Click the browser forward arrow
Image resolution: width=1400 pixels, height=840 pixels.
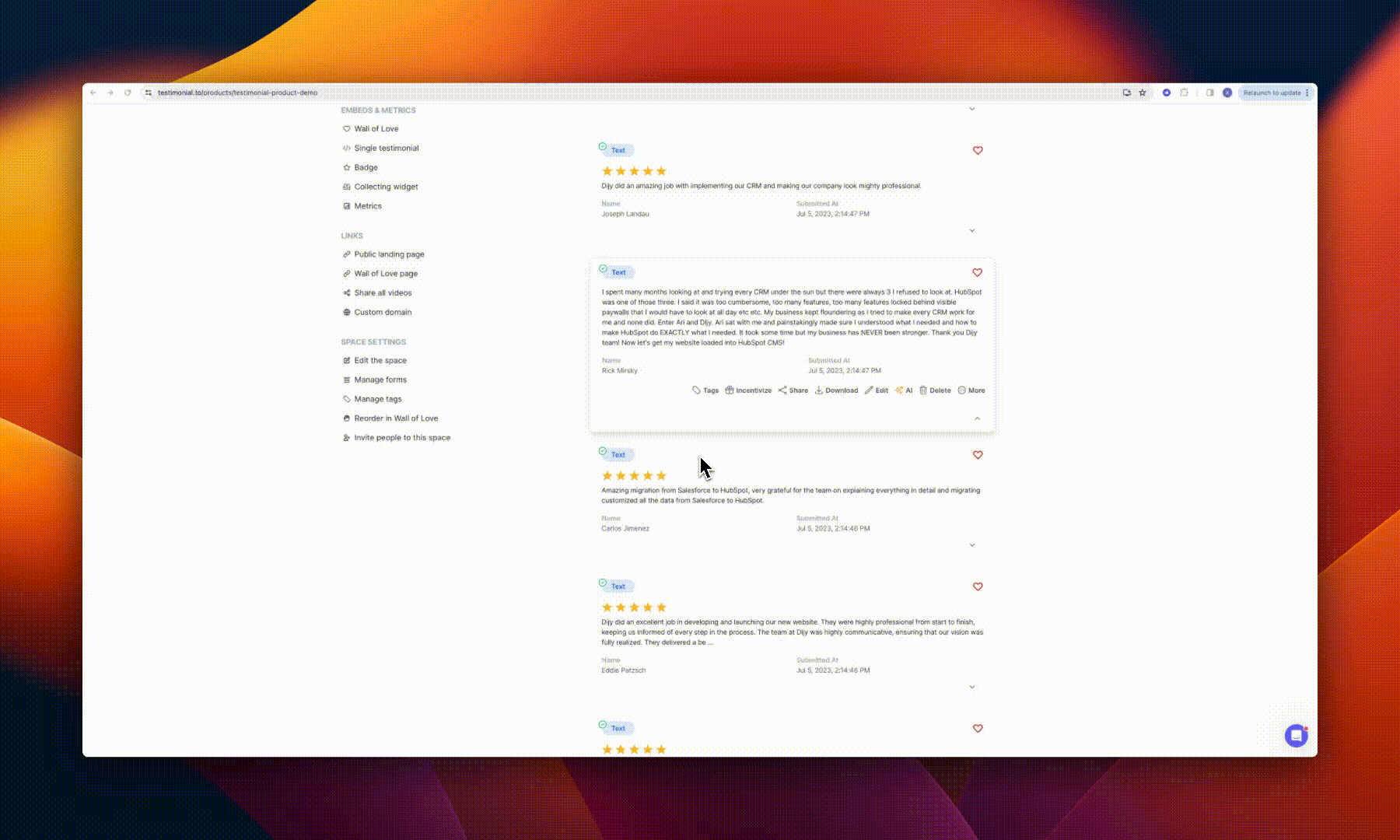click(x=110, y=93)
